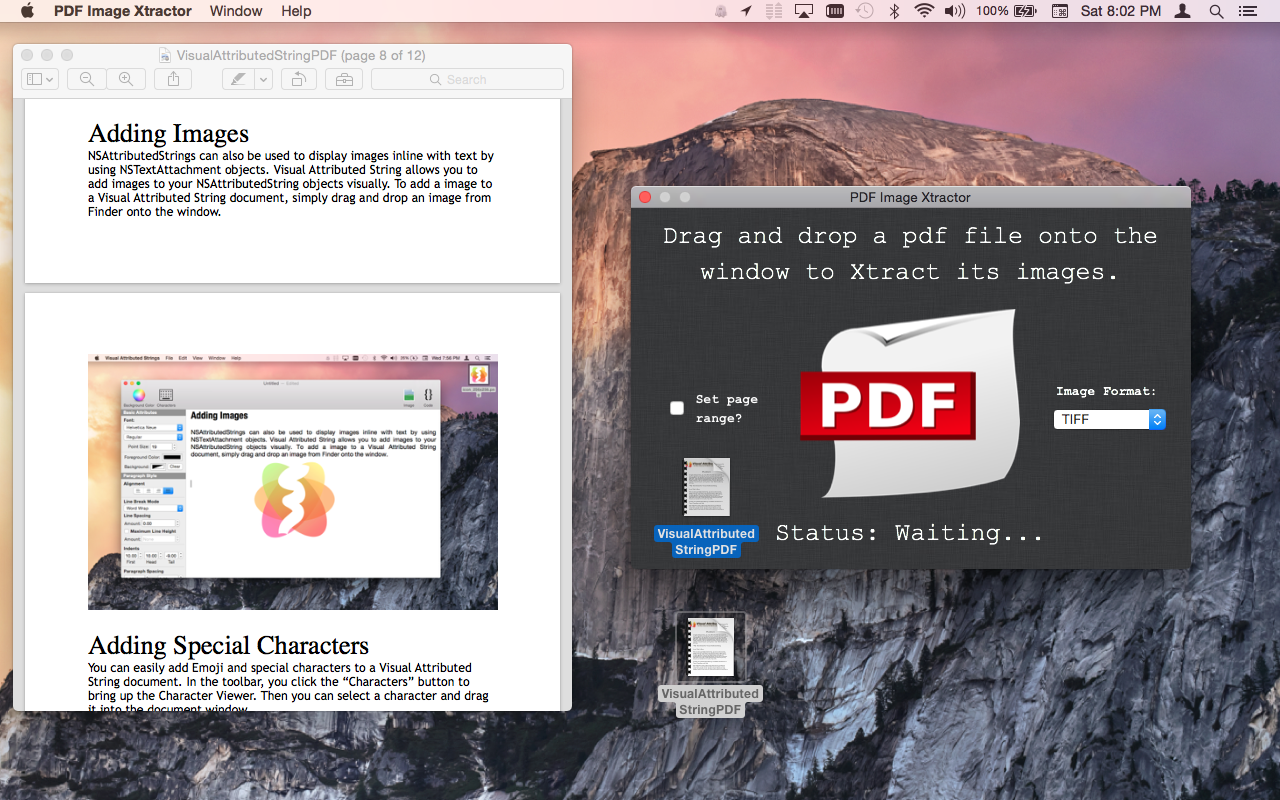This screenshot has width=1280, height=800.
Task: Open the Help menu
Action: (x=296, y=11)
